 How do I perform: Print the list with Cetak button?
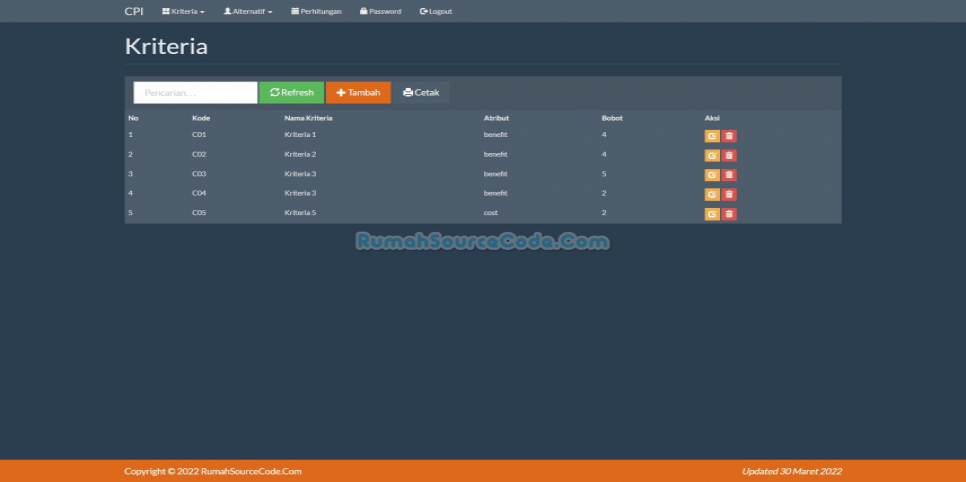[x=421, y=93]
